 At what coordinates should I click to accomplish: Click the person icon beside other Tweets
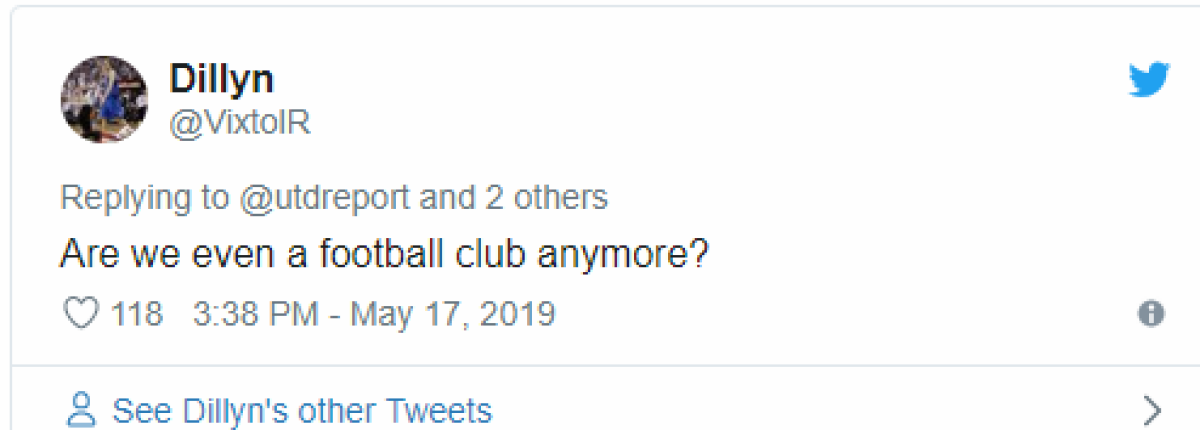pyautogui.click(x=81, y=410)
